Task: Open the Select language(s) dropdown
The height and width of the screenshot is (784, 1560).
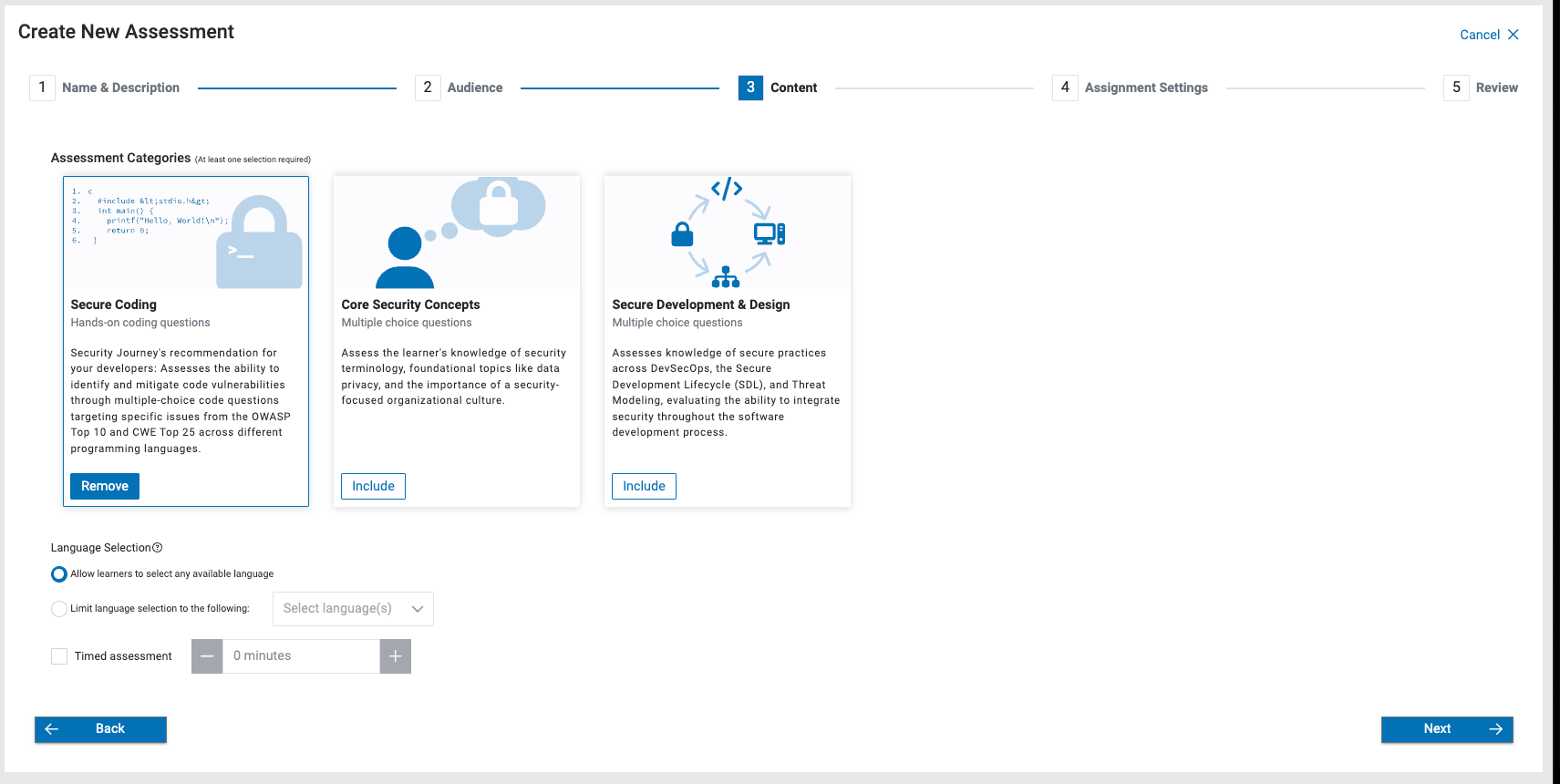Action: pyautogui.click(x=353, y=609)
